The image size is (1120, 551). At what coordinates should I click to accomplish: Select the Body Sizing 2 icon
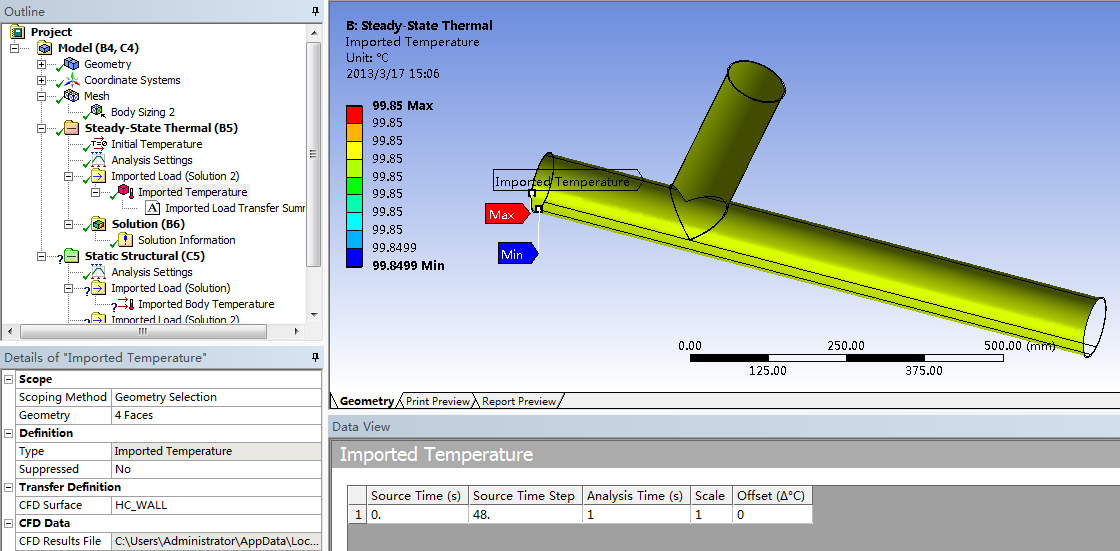(x=97, y=112)
